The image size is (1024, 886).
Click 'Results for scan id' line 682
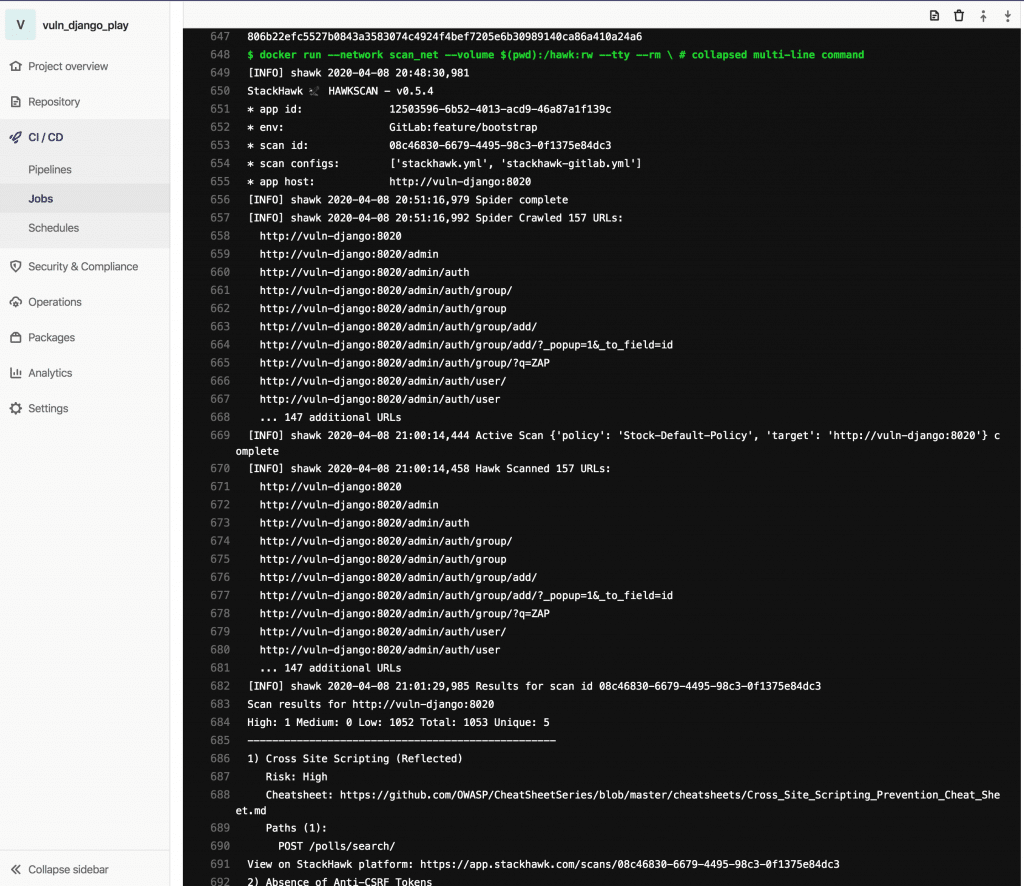(534, 686)
